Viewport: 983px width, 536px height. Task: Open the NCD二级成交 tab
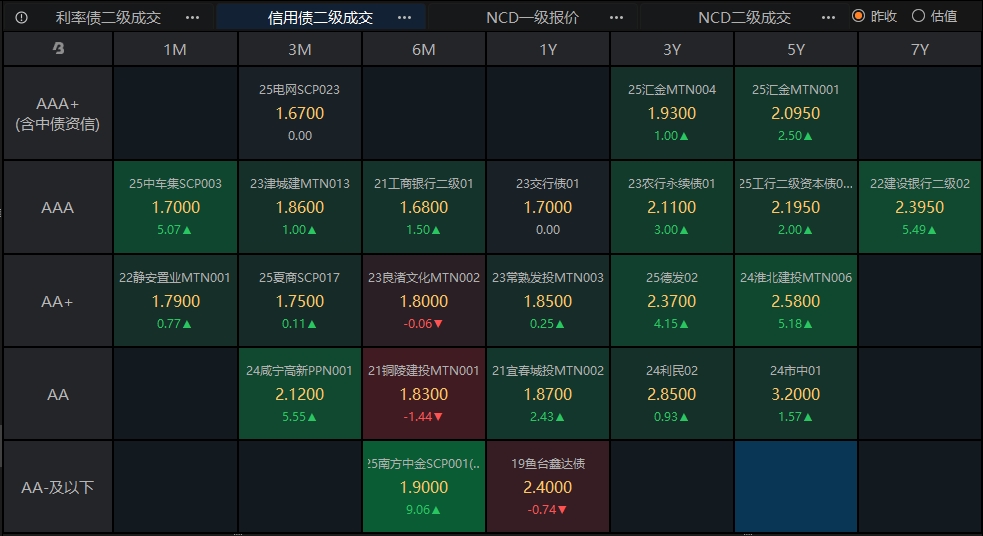[x=744, y=17]
